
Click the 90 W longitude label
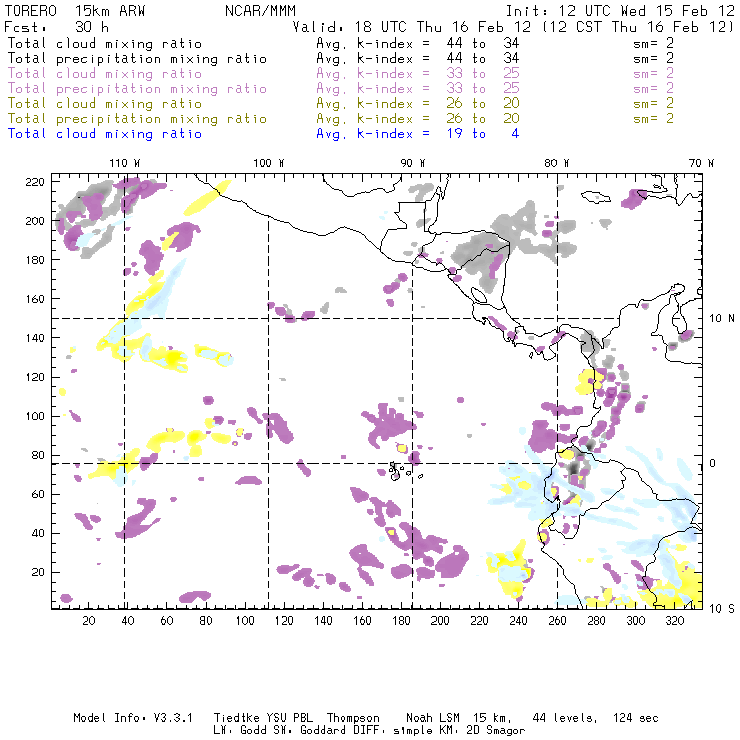(x=413, y=162)
